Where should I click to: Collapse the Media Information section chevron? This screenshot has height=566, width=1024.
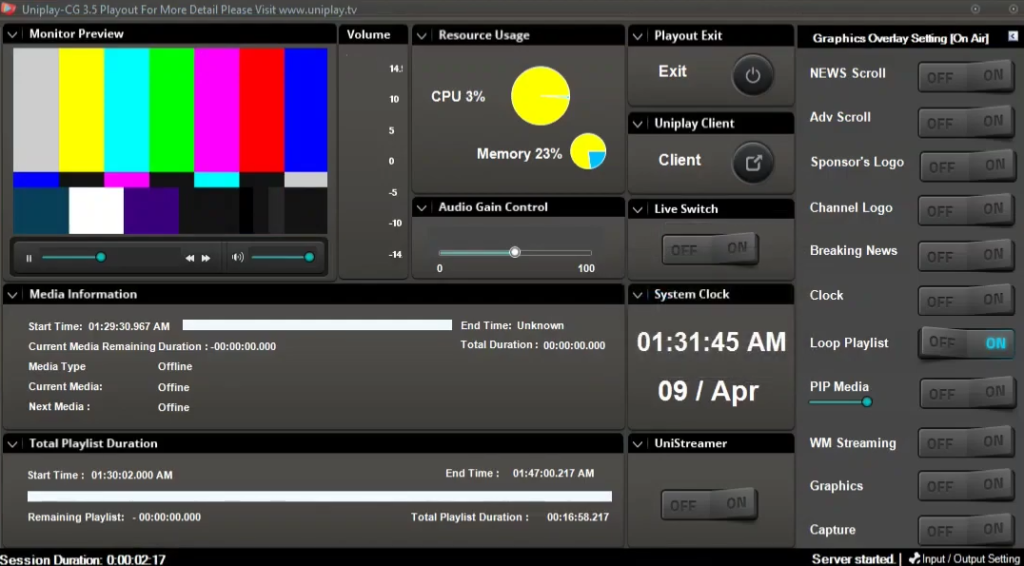[x=13, y=295]
